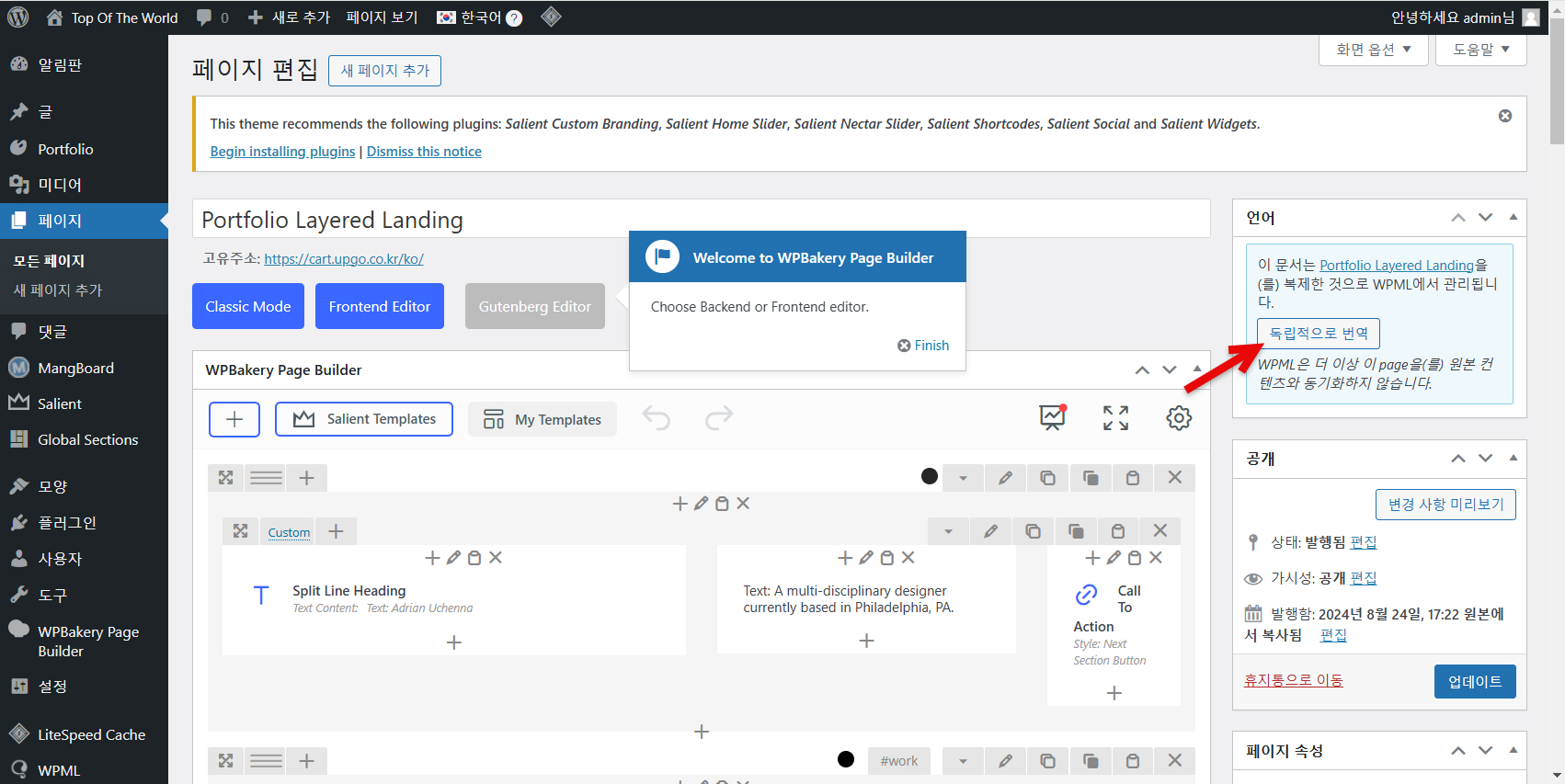Click 변경 사항 미리보기 button
This screenshot has height=784, width=1565.
(x=1445, y=505)
